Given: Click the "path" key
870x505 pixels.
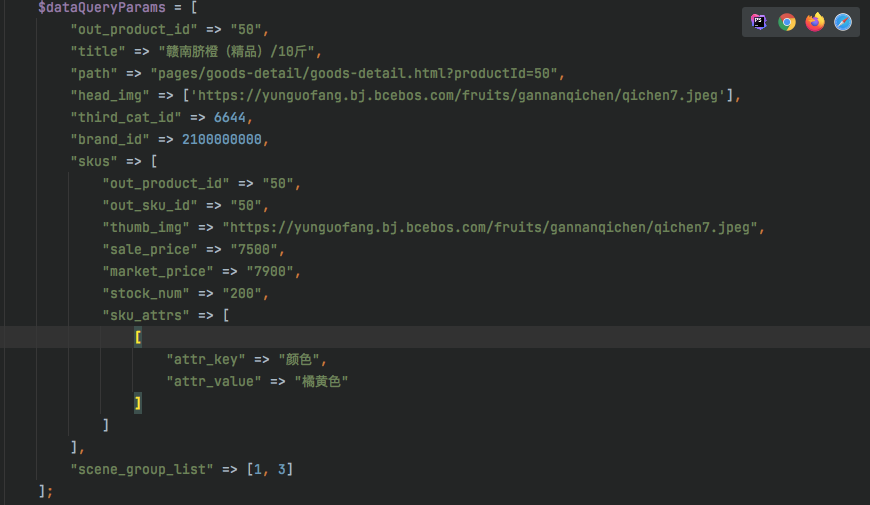Looking at the screenshot, I should point(94,74).
